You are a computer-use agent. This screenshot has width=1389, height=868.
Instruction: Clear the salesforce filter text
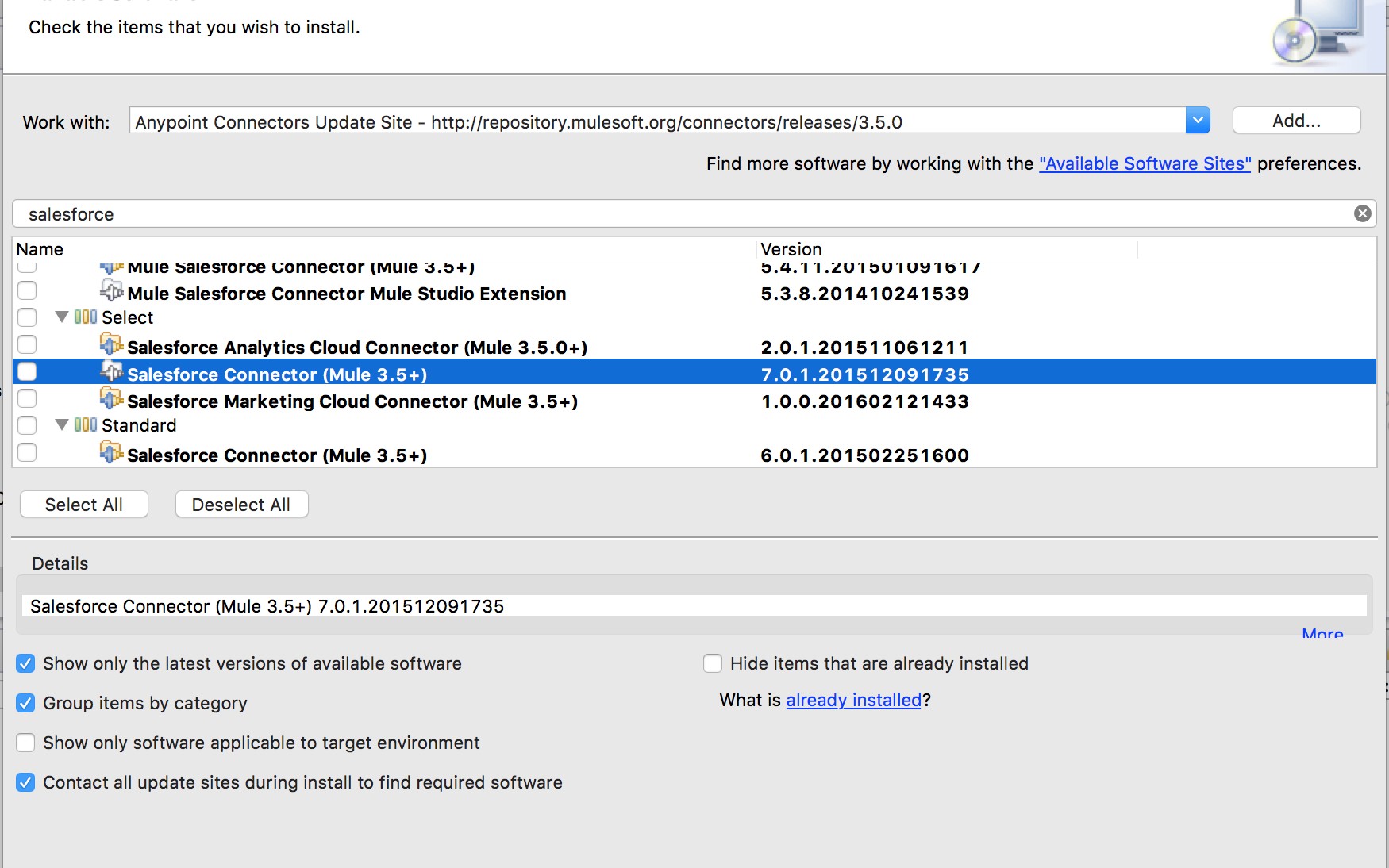coord(1362,213)
